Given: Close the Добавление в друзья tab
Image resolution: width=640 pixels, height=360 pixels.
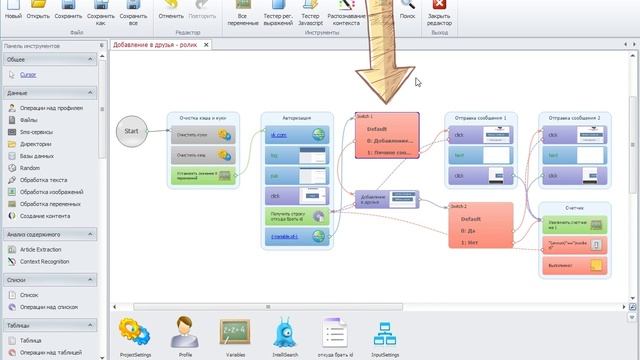Looking at the screenshot, I should 206,45.
